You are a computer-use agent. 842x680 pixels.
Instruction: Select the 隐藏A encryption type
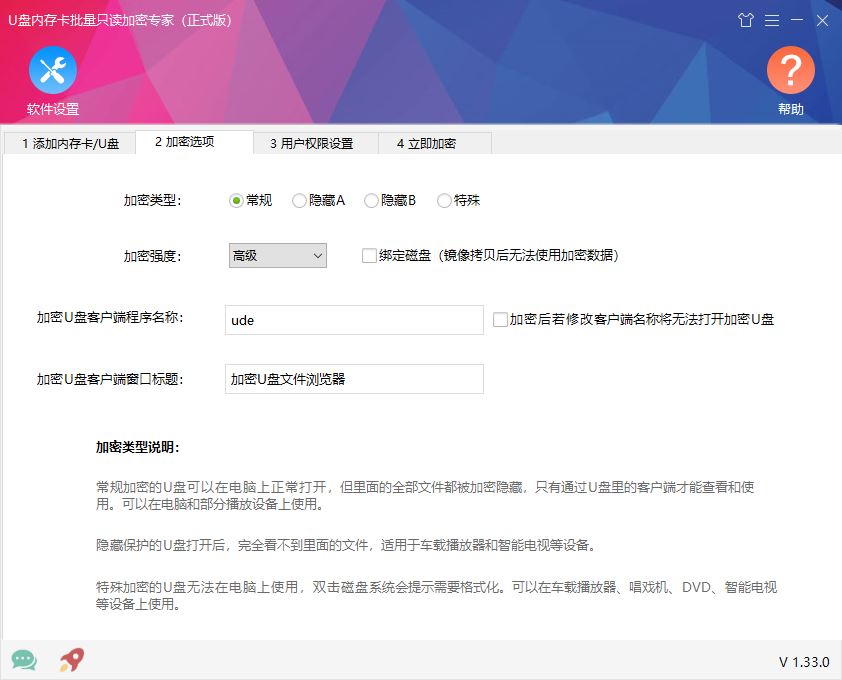coord(297,200)
